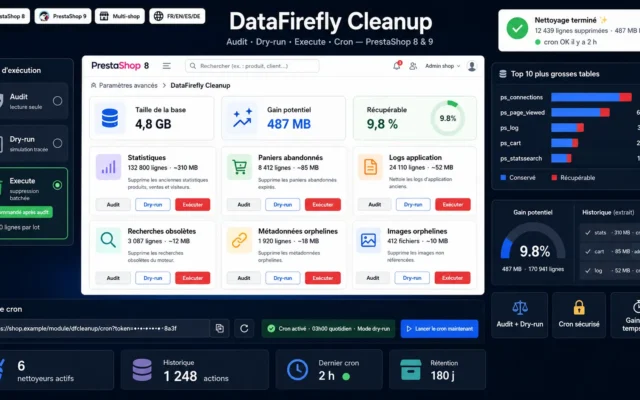Click Exécuter in the Statistiques card
Image resolution: width=640 pixels, height=400 pixels.
click(x=193, y=204)
